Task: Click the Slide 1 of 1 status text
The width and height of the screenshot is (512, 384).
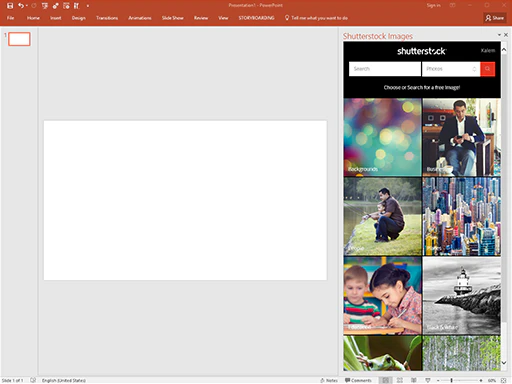Action: pos(13,380)
